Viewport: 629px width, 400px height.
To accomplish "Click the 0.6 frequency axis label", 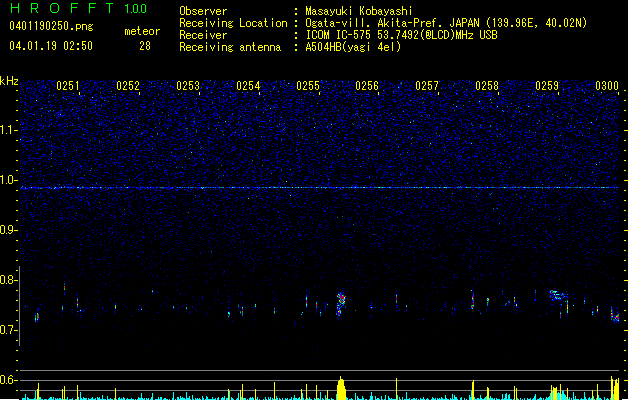I will click(x=9, y=380).
